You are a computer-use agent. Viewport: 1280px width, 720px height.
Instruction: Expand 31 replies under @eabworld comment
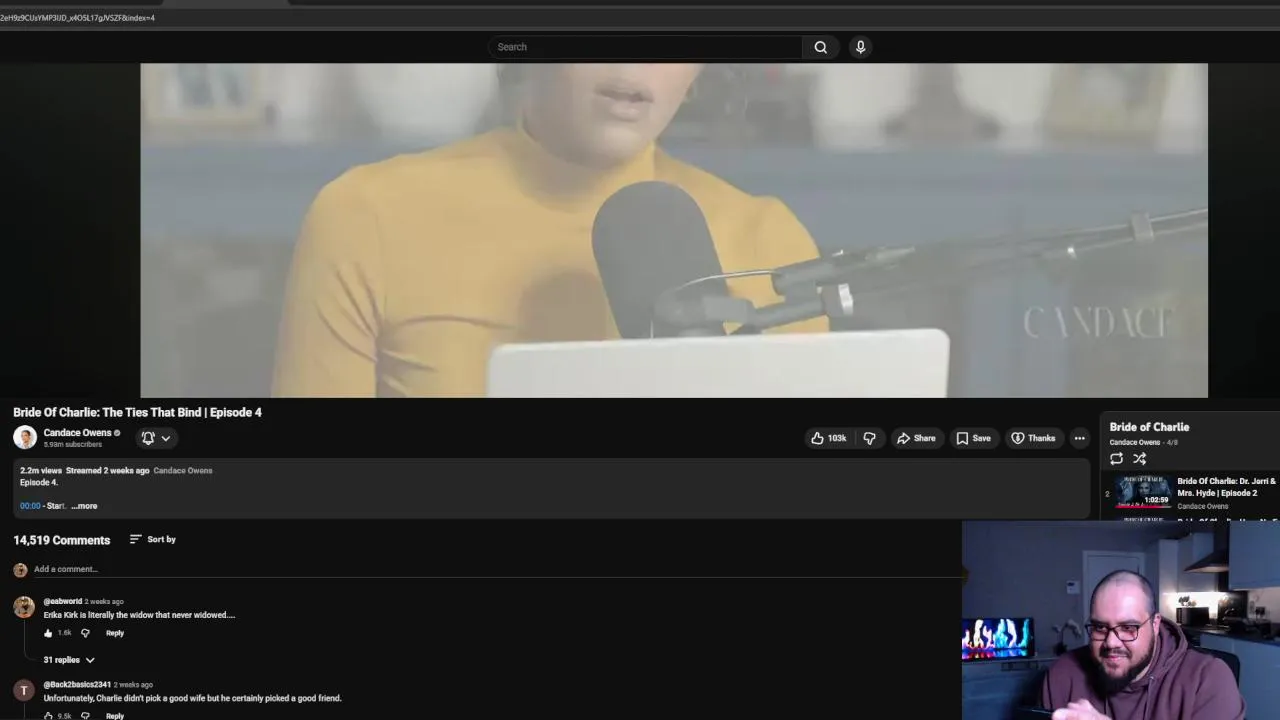[69, 660]
